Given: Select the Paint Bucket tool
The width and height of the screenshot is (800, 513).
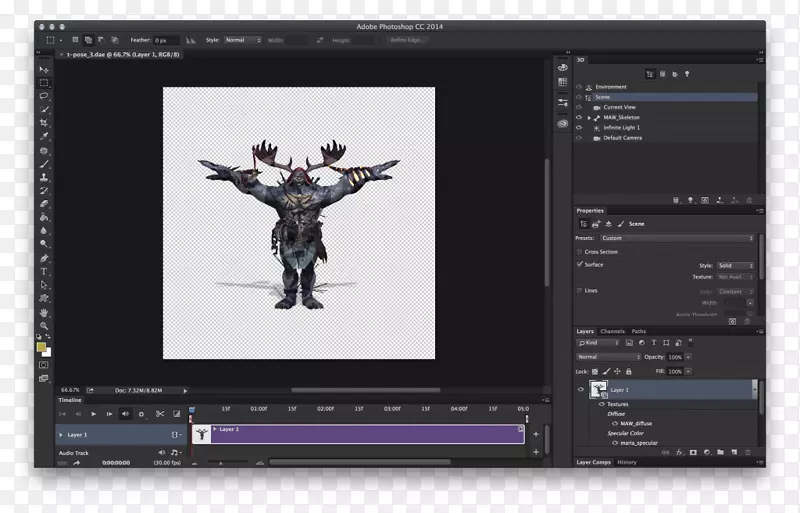Looking at the screenshot, I should point(44,217).
